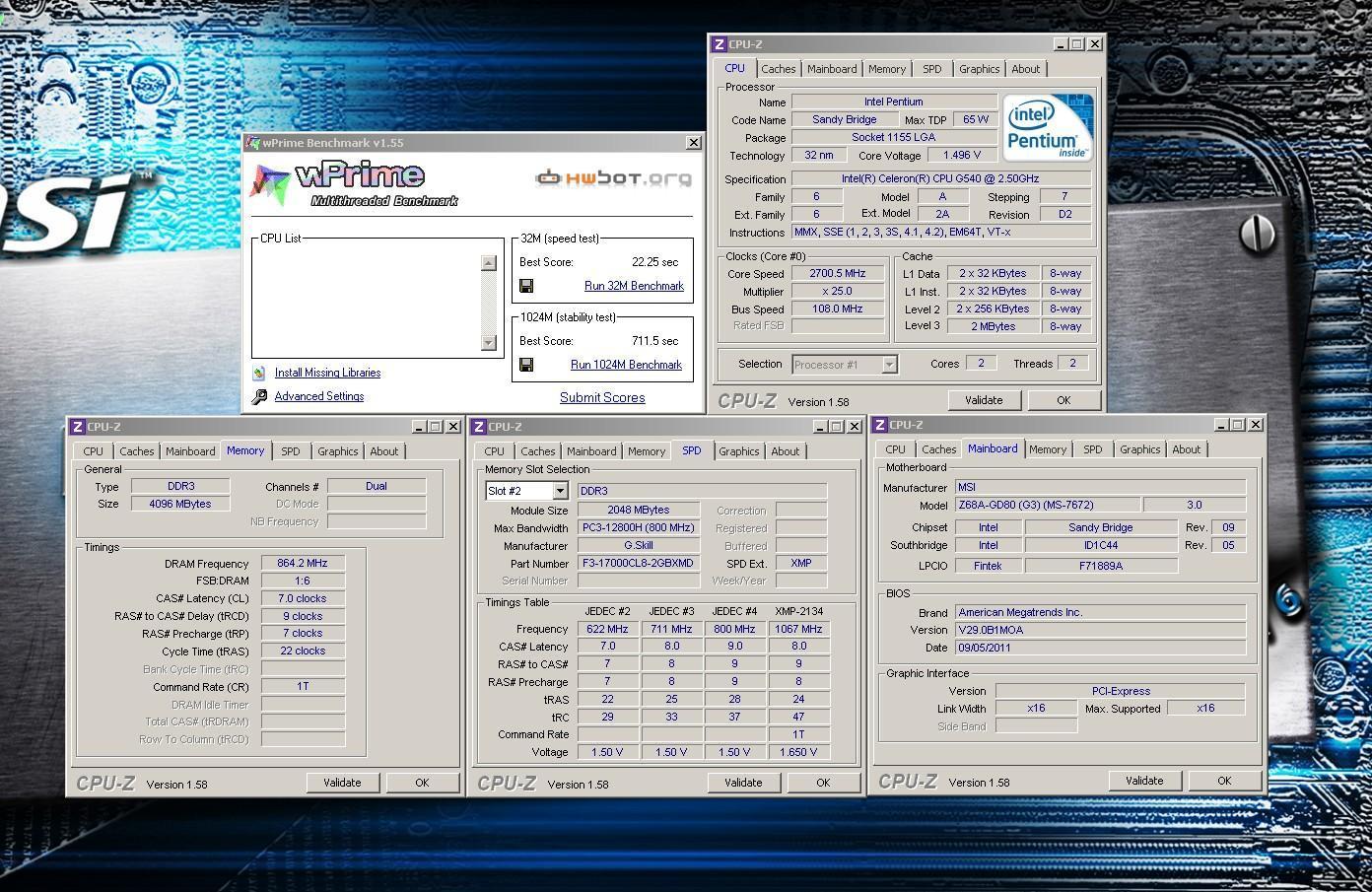Screen dimensions: 1372x892
Task: Click FSB:DRAM ratio 1:6 value
Action: pyautogui.click(x=303, y=582)
